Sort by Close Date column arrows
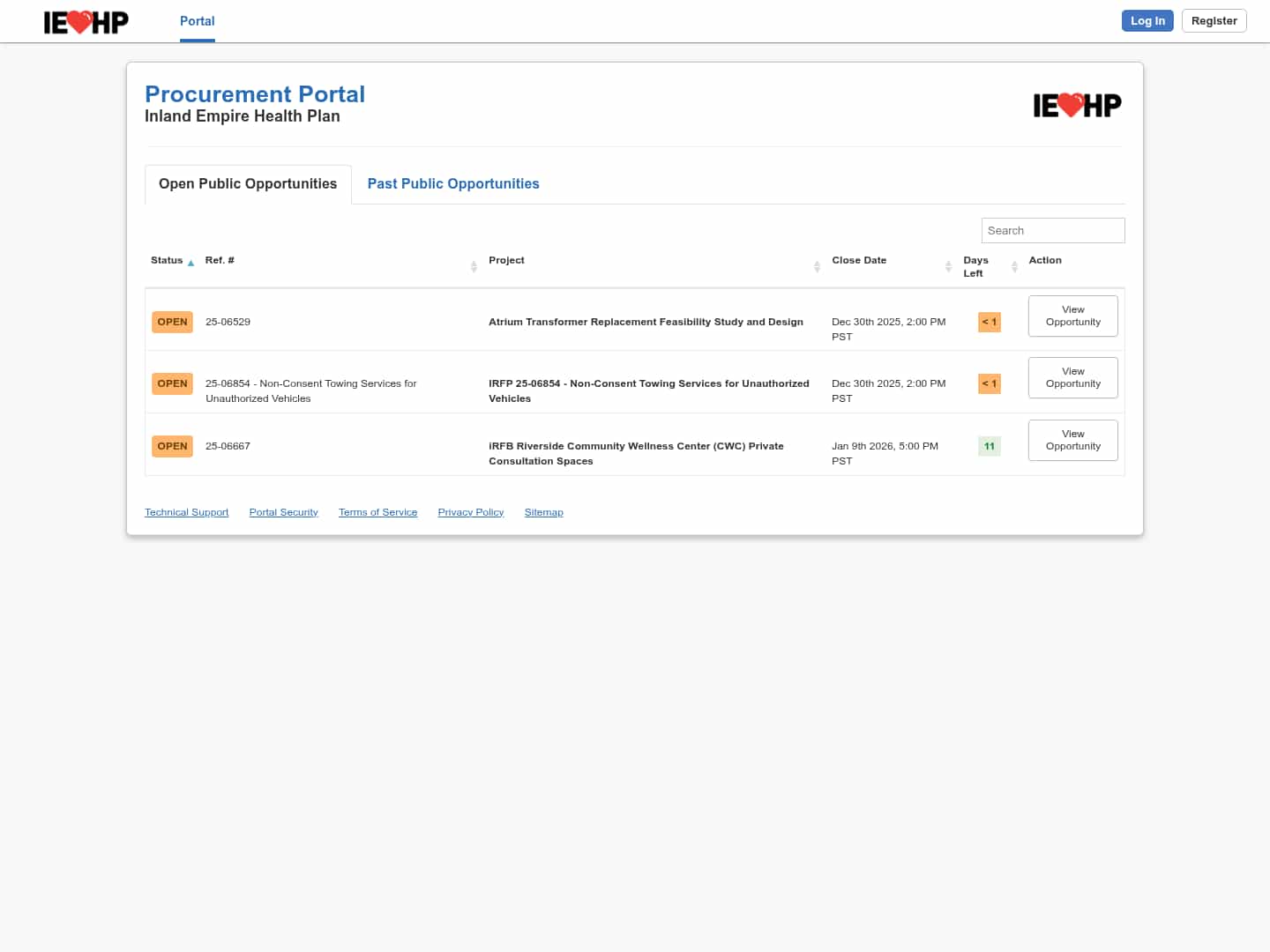Viewport: 1270px width, 952px height. pyautogui.click(x=948, y=266)
